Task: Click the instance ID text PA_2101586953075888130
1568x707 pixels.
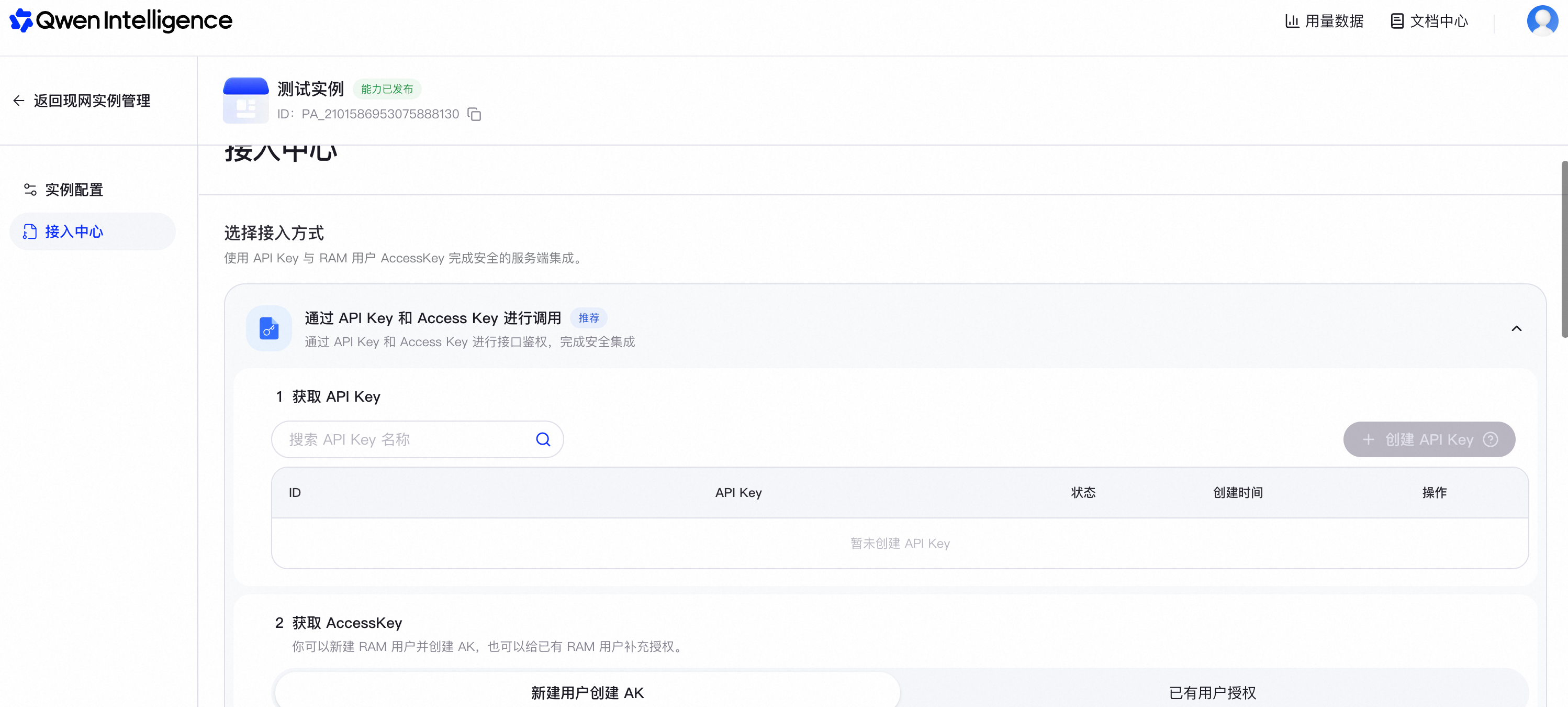Action: pos(380,115)
